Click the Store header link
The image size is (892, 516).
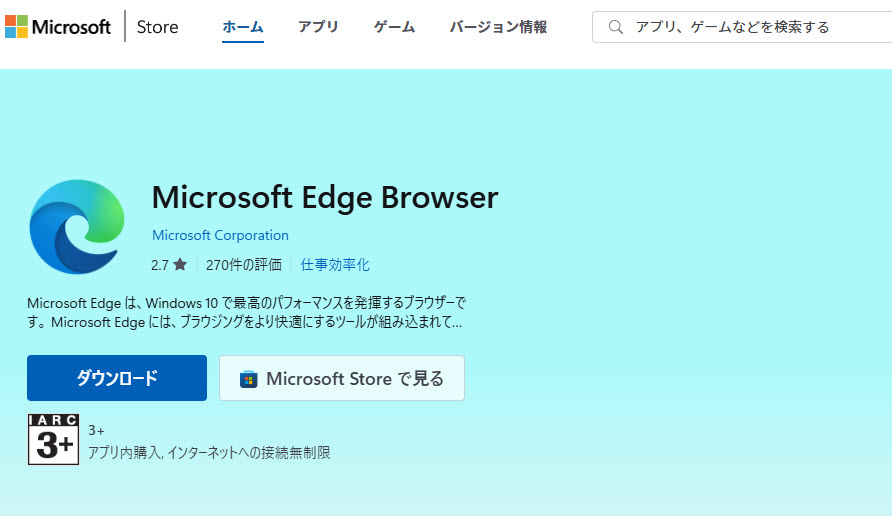(x=157, y=27)
